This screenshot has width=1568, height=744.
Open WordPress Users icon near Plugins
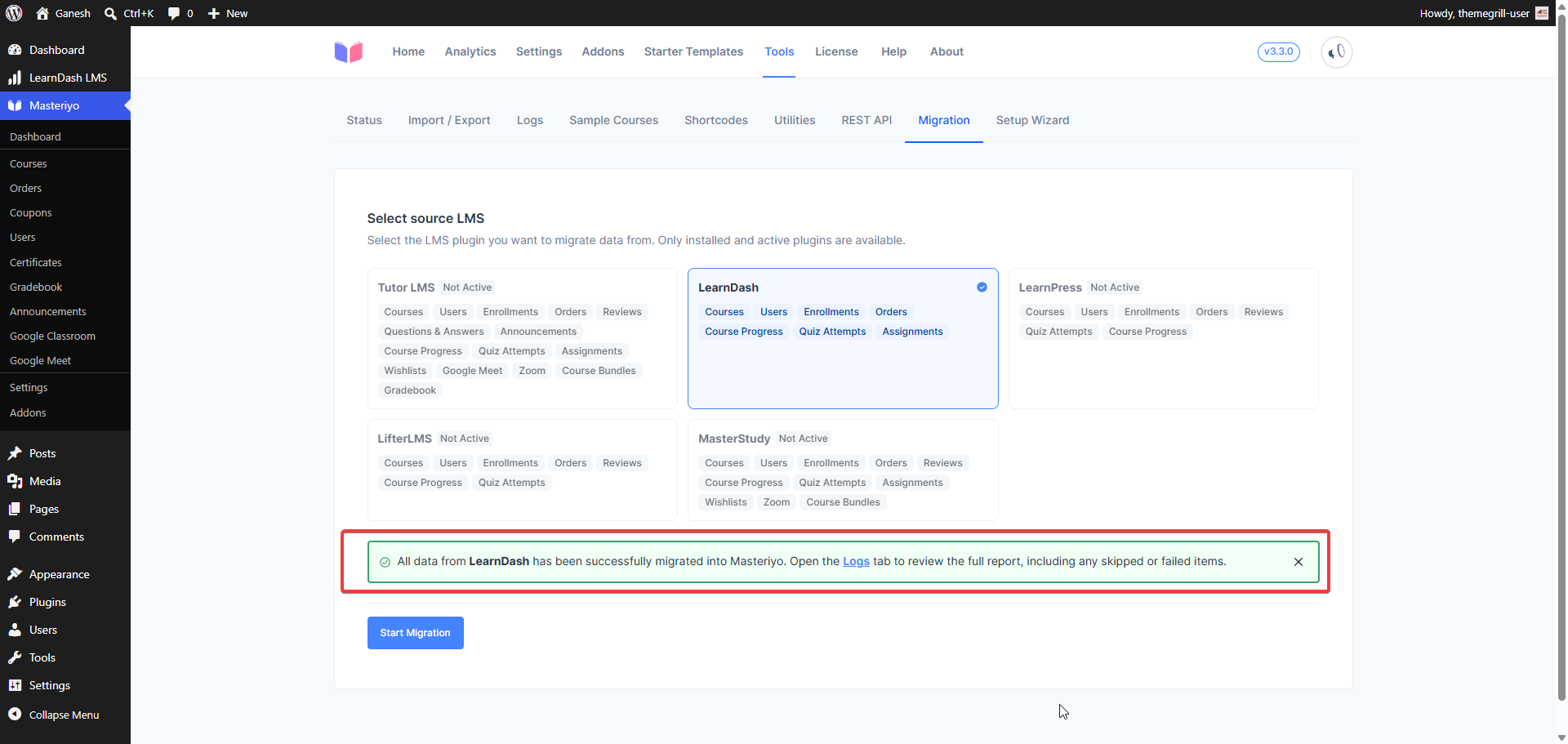(15, 630)
